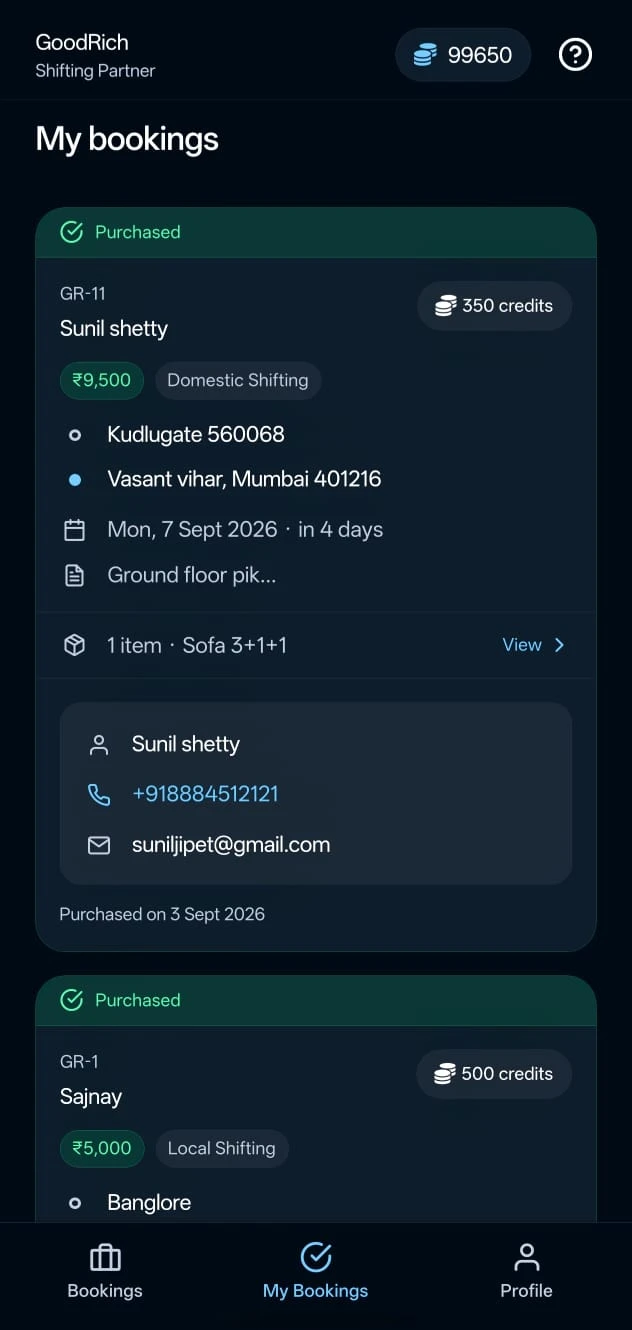Viewport: 632px width, 1330px height.
Task: Click the package box icon beside 1 item
Action: coord(74,645)
